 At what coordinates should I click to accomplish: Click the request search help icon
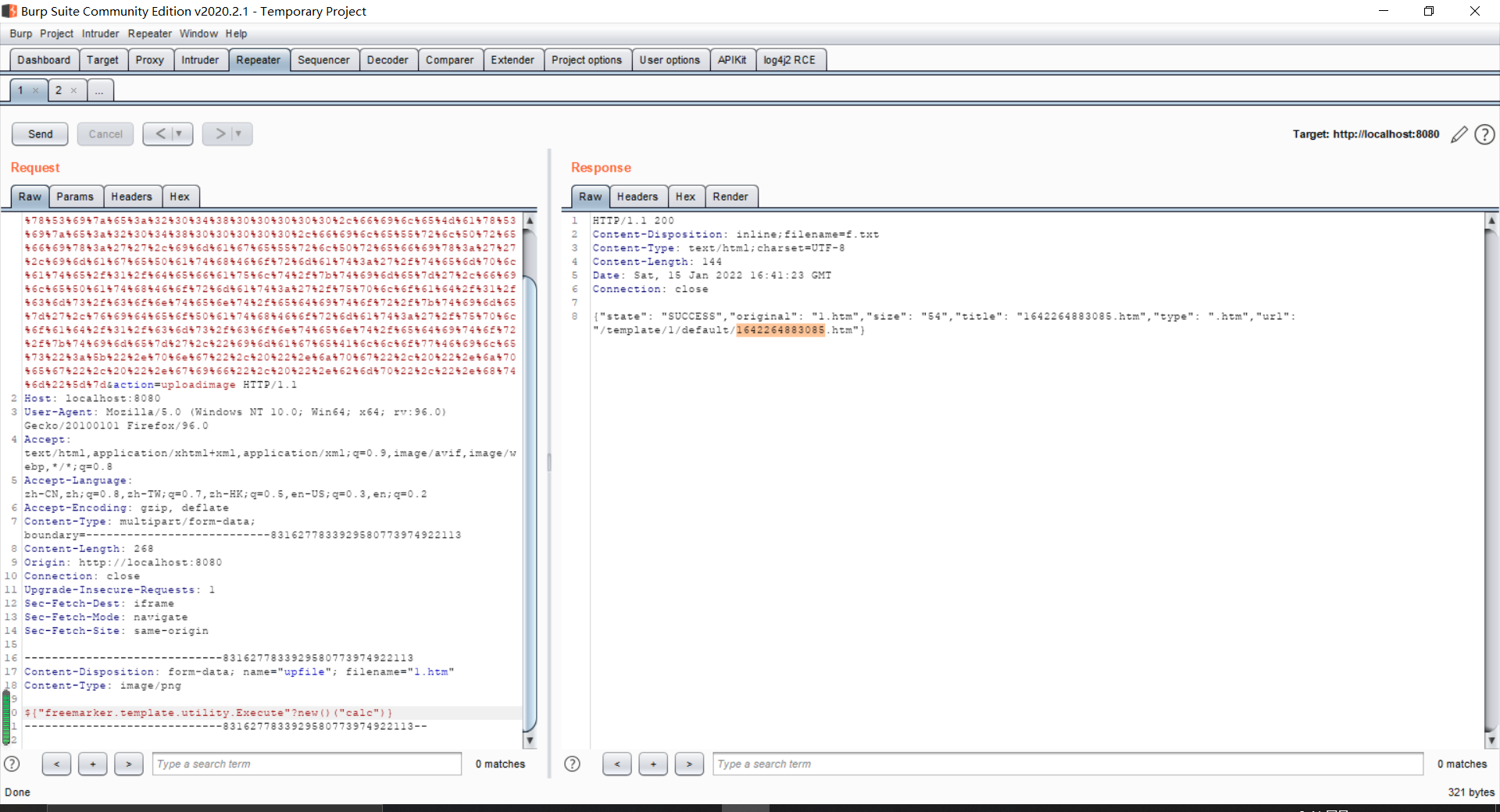[12, 764]
